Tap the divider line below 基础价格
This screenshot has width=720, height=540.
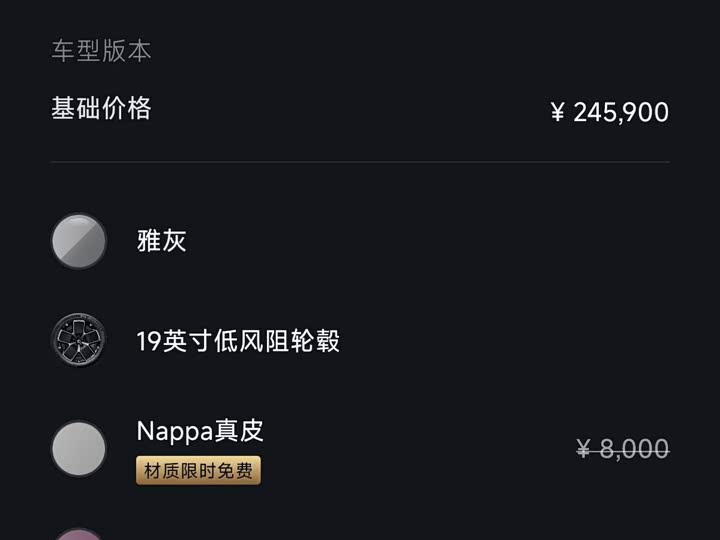[360, 162]
